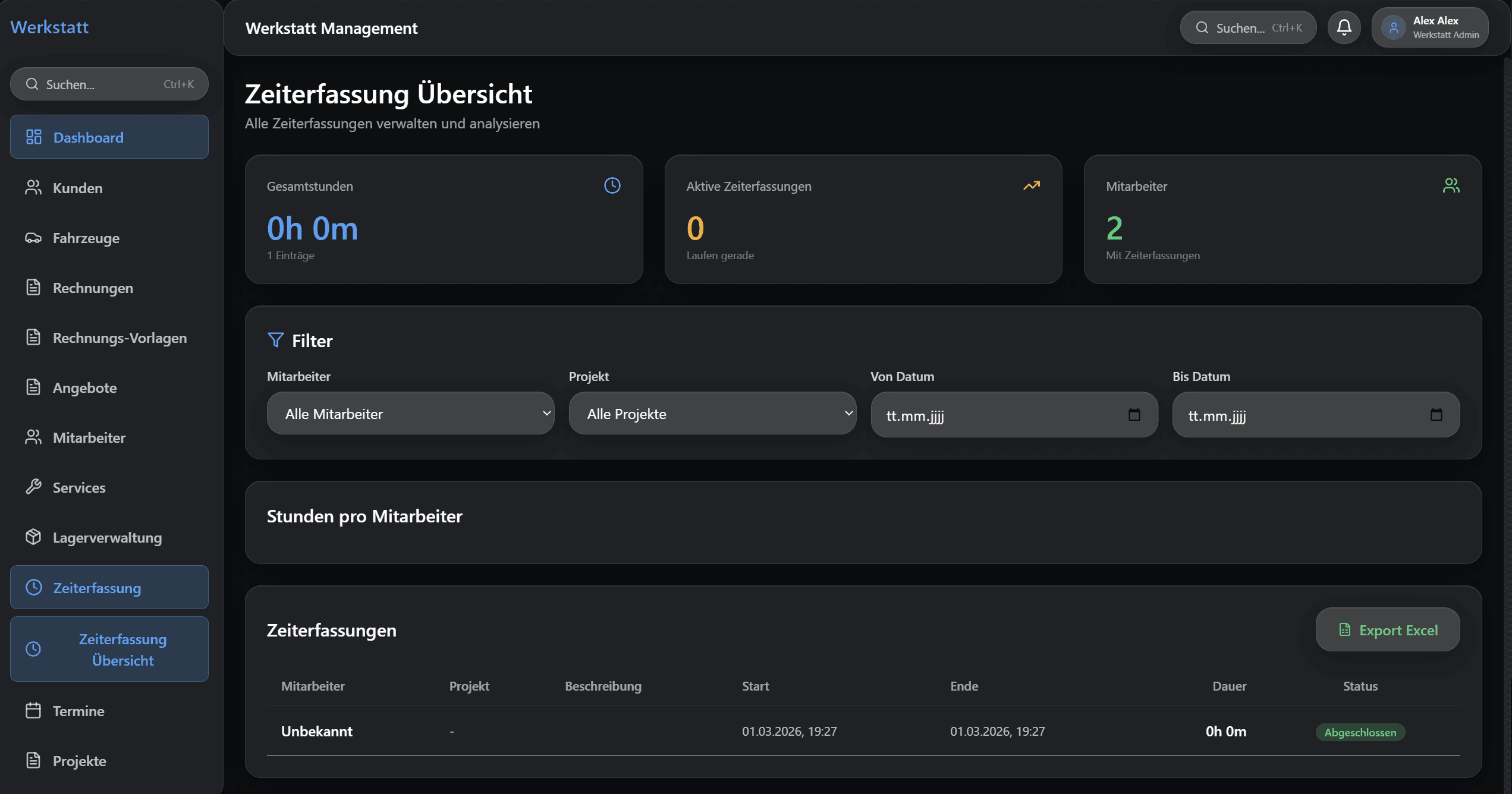1512x794 pixels.
Task: Click the people icon in Mitarbeiter card
Action: (1451, 185)
